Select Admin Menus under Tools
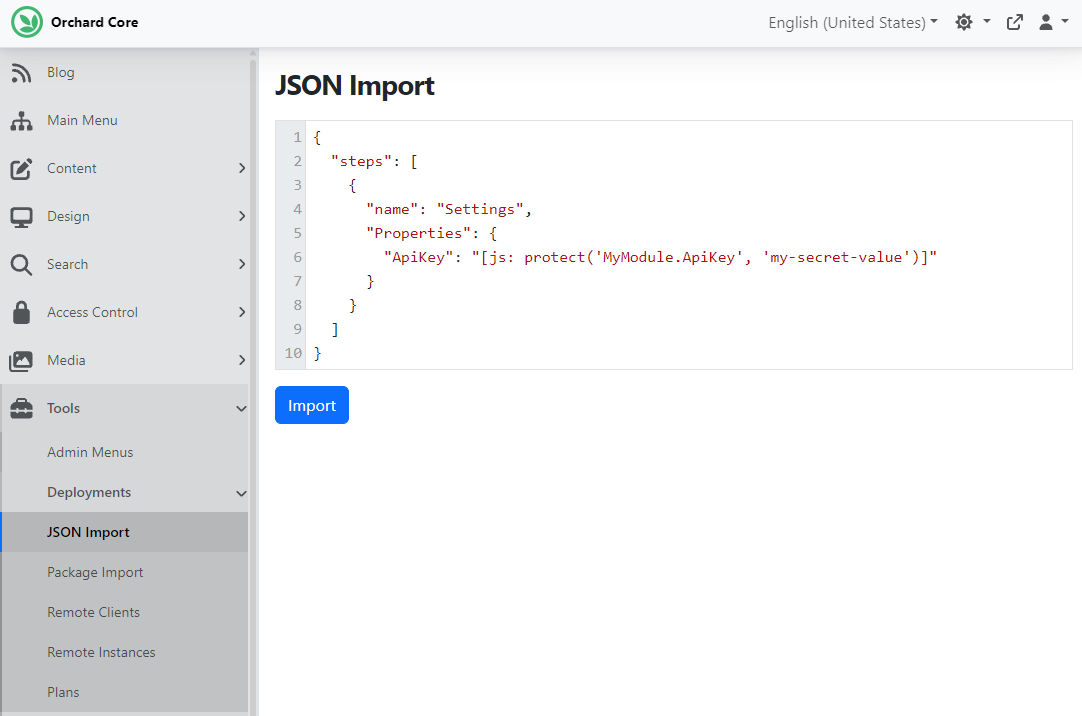Screen dimensions: 1082x716 tap(90, 453)
